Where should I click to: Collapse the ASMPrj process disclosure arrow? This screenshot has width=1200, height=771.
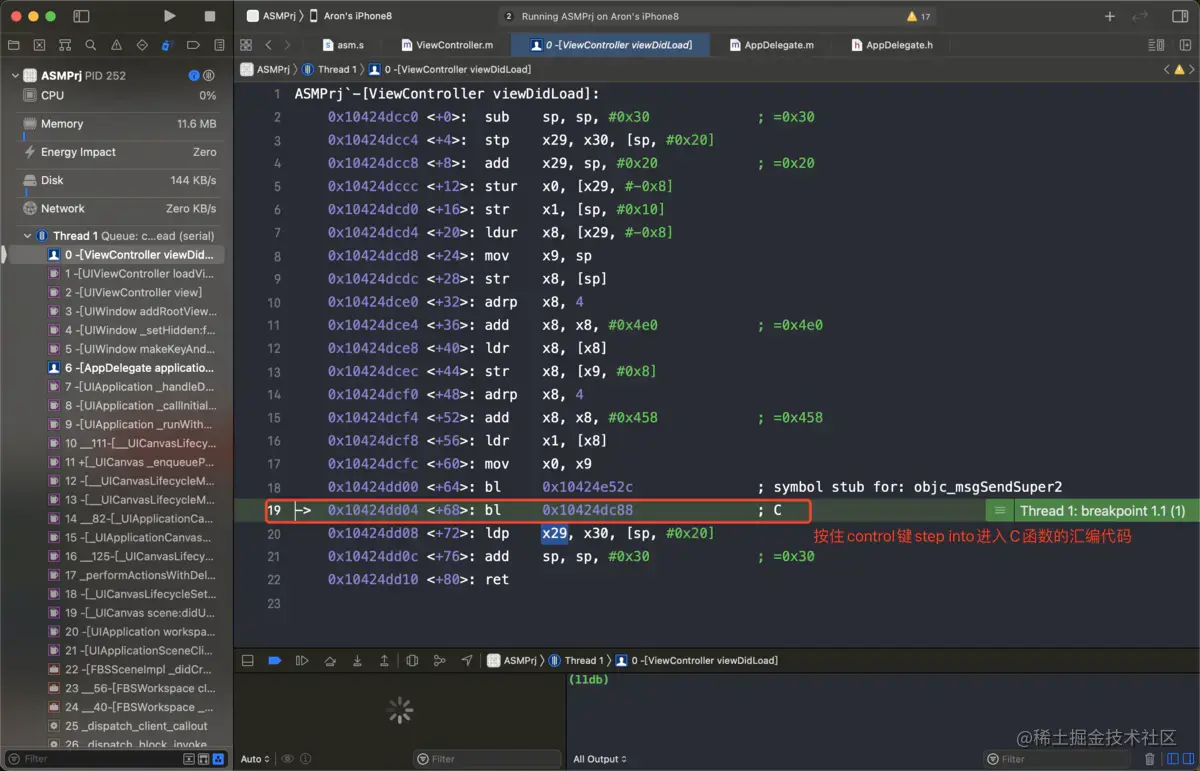pyautogui.click(x=15, y=76)
